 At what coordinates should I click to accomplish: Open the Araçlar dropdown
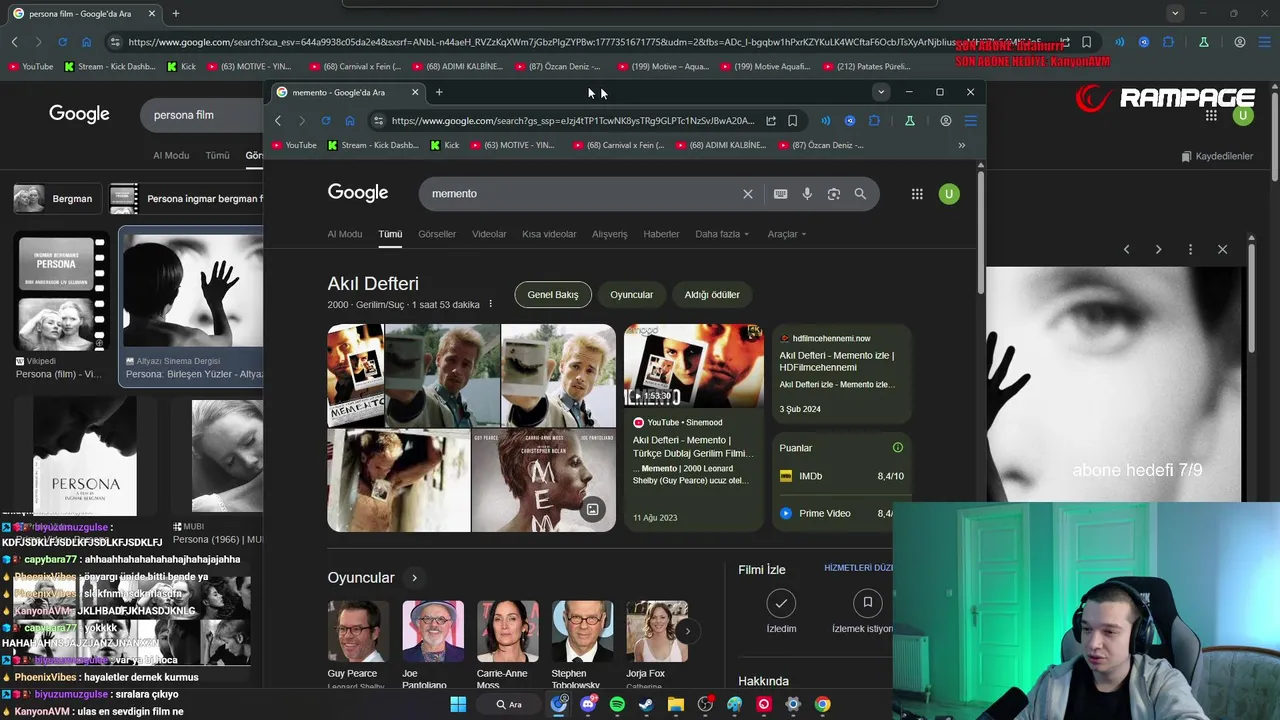click(x=786, y=234)
